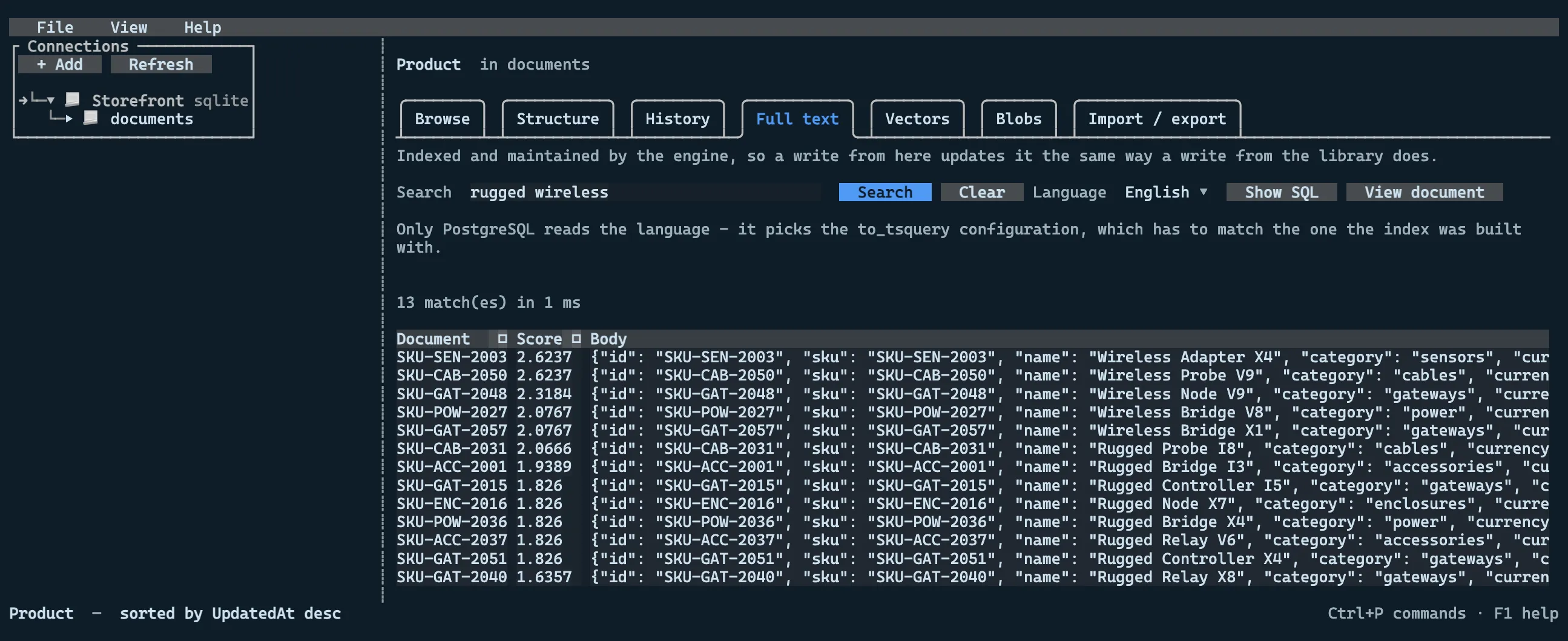Select row SKU-GAT-2048

(972, 394)
